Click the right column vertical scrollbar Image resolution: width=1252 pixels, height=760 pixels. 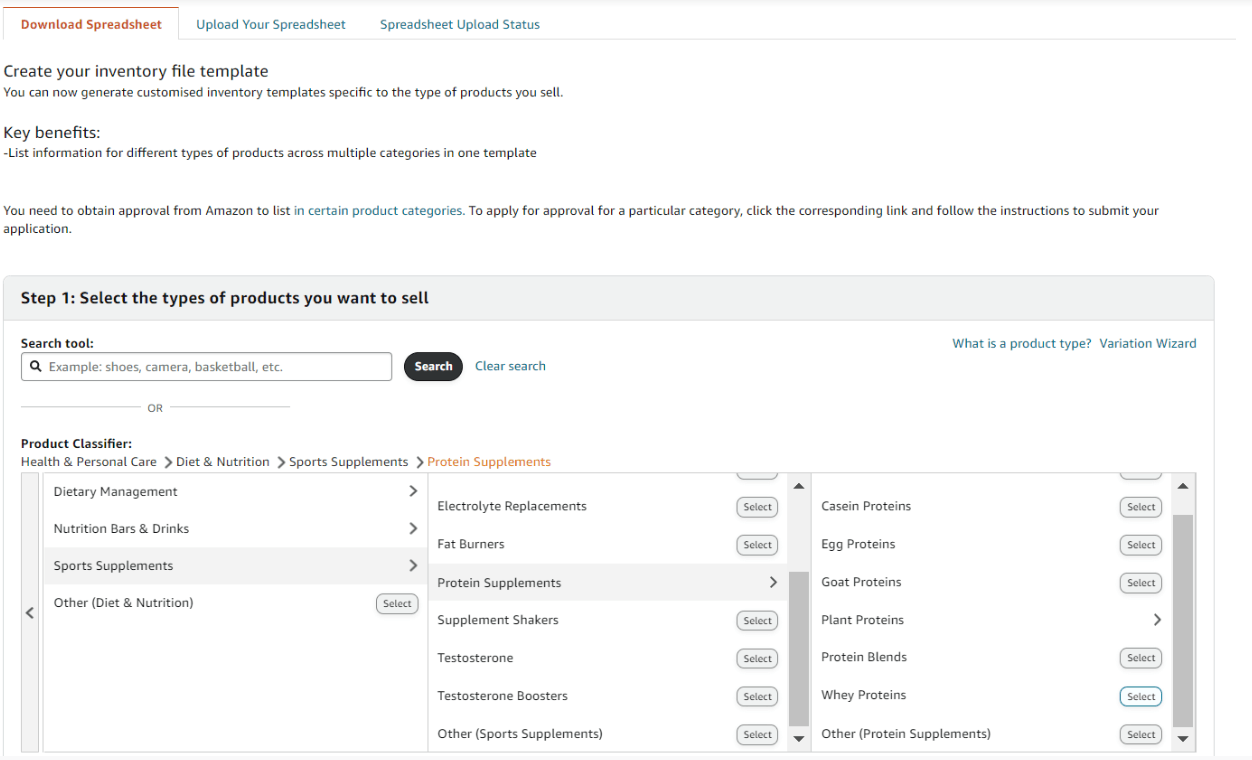1183,620
